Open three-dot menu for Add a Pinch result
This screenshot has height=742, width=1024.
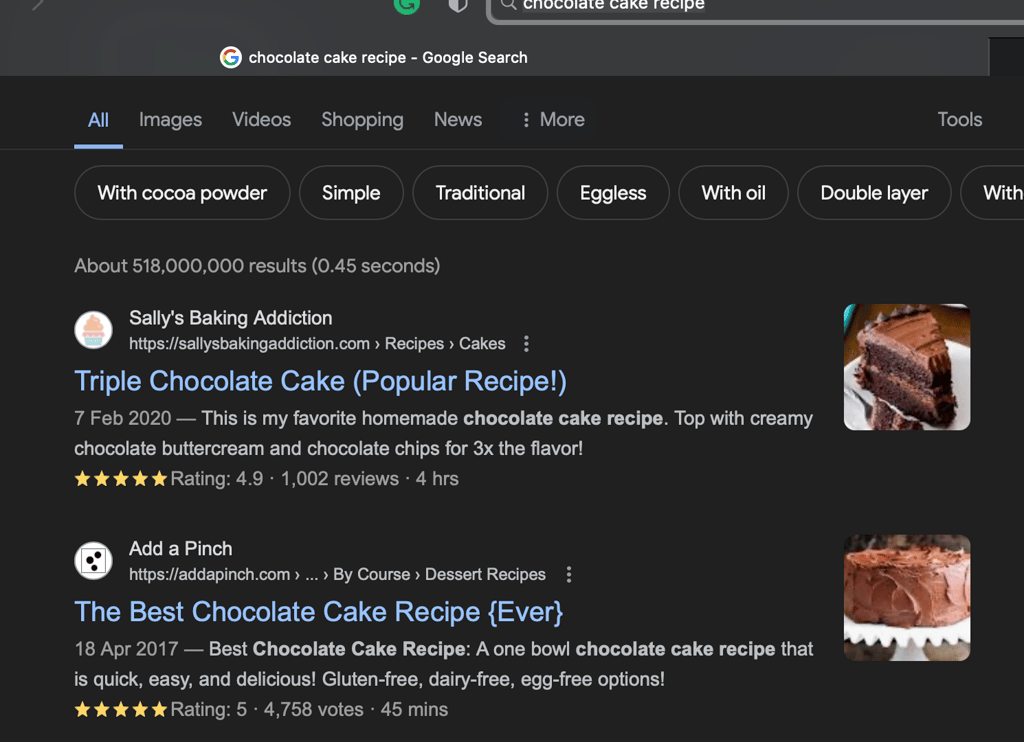point(569,575)
